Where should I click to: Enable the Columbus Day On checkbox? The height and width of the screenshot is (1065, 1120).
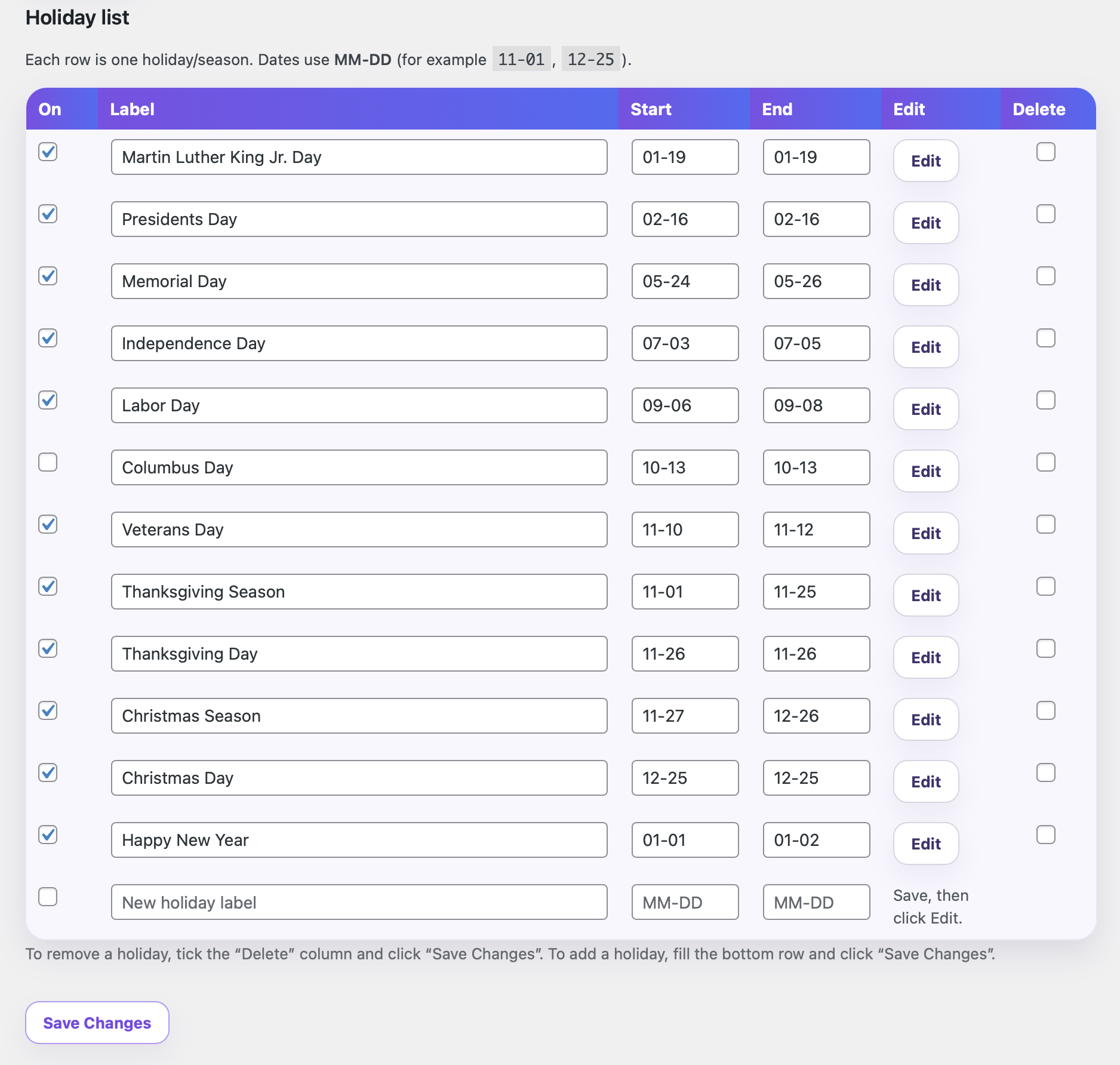[48, 462]
